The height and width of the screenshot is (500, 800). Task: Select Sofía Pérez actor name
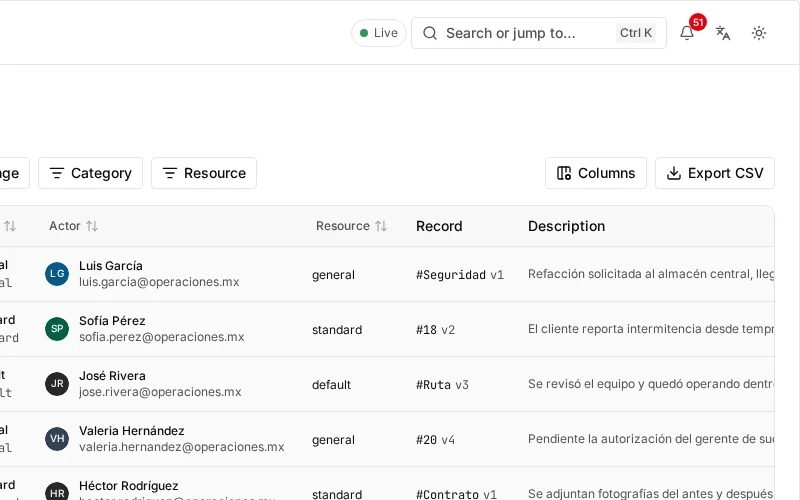[x=112, y=321]
